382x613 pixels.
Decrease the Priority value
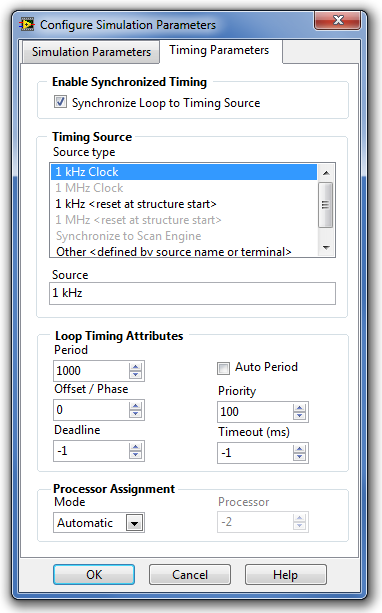pos(300,416)
